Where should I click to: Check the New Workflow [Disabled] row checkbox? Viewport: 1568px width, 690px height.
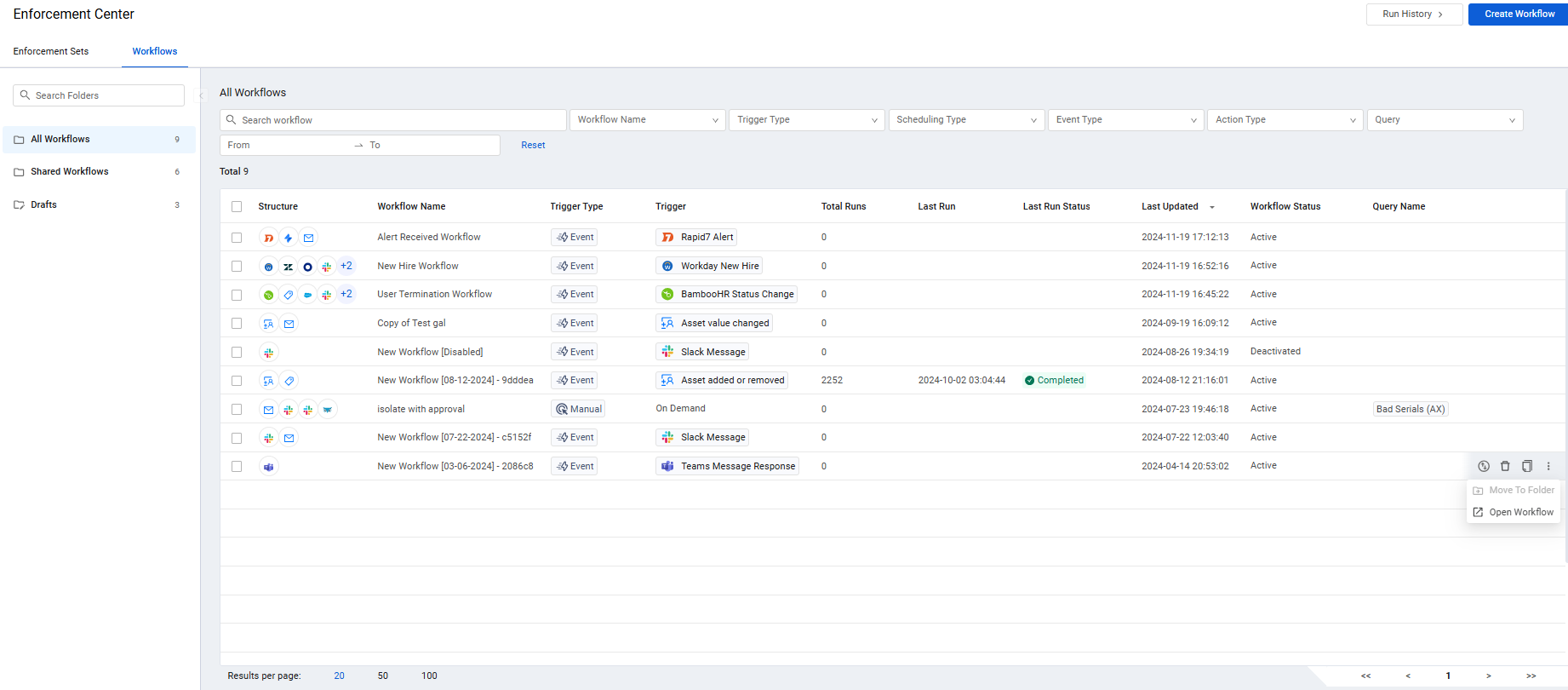237,352
